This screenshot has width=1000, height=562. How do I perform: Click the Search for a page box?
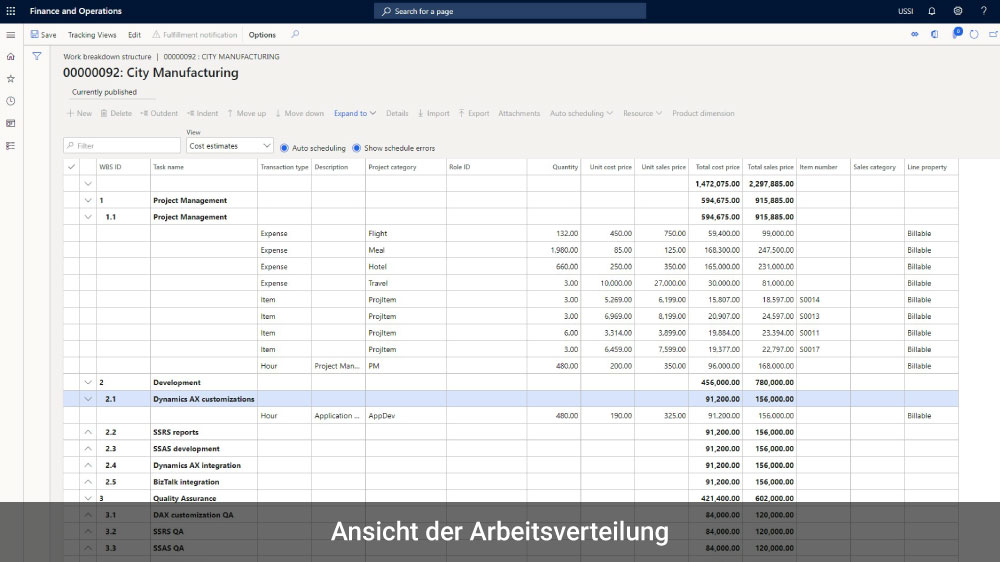pyautogui.click(x=510, y=11)
